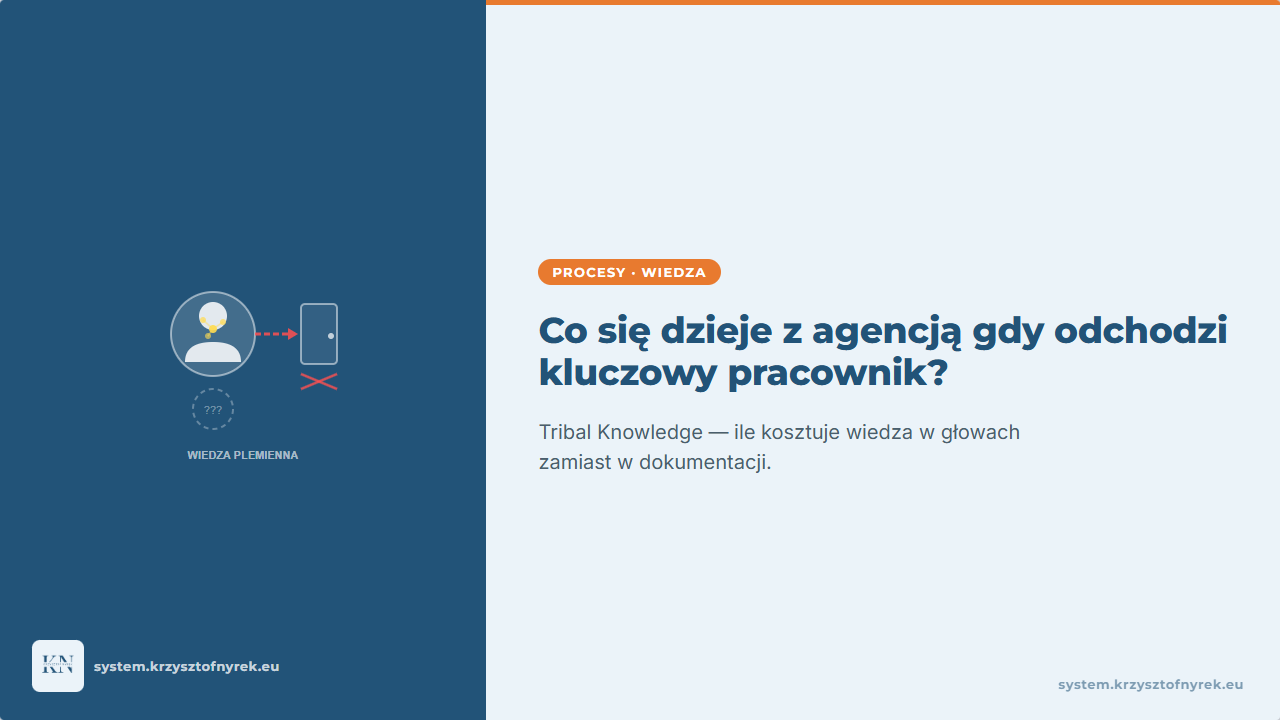Click the text 'zamiast w dokumentacji.'
The width and height of the screenshot is (1280, 720).
tap(655, 463)
